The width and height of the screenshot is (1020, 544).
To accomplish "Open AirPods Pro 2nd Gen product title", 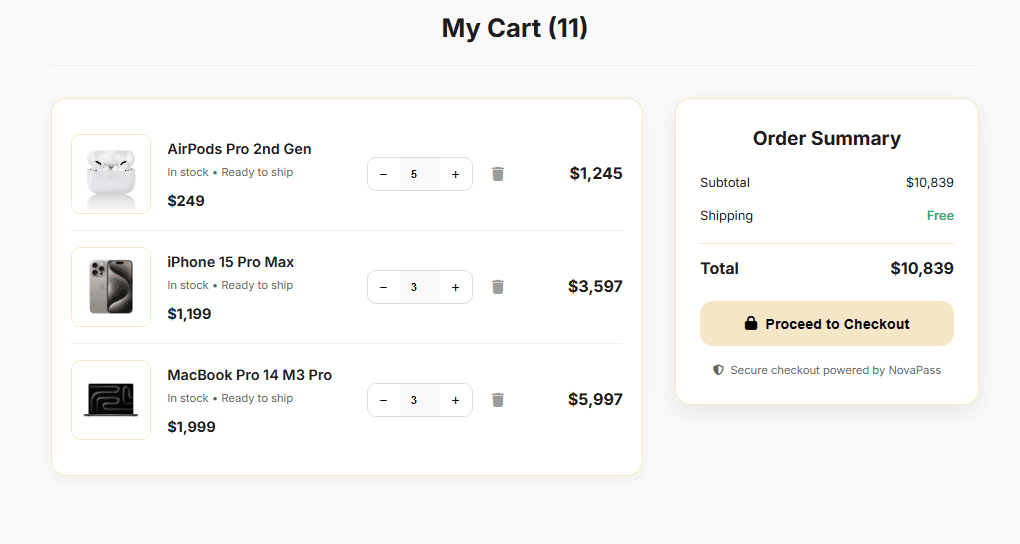I will pyautogui.click(x=239, y=149).
